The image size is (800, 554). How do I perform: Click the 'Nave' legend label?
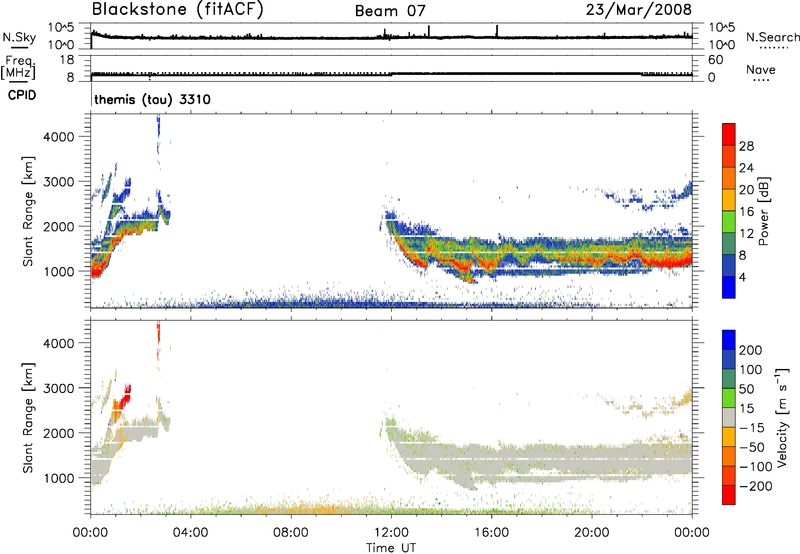[x=761, y=69]
